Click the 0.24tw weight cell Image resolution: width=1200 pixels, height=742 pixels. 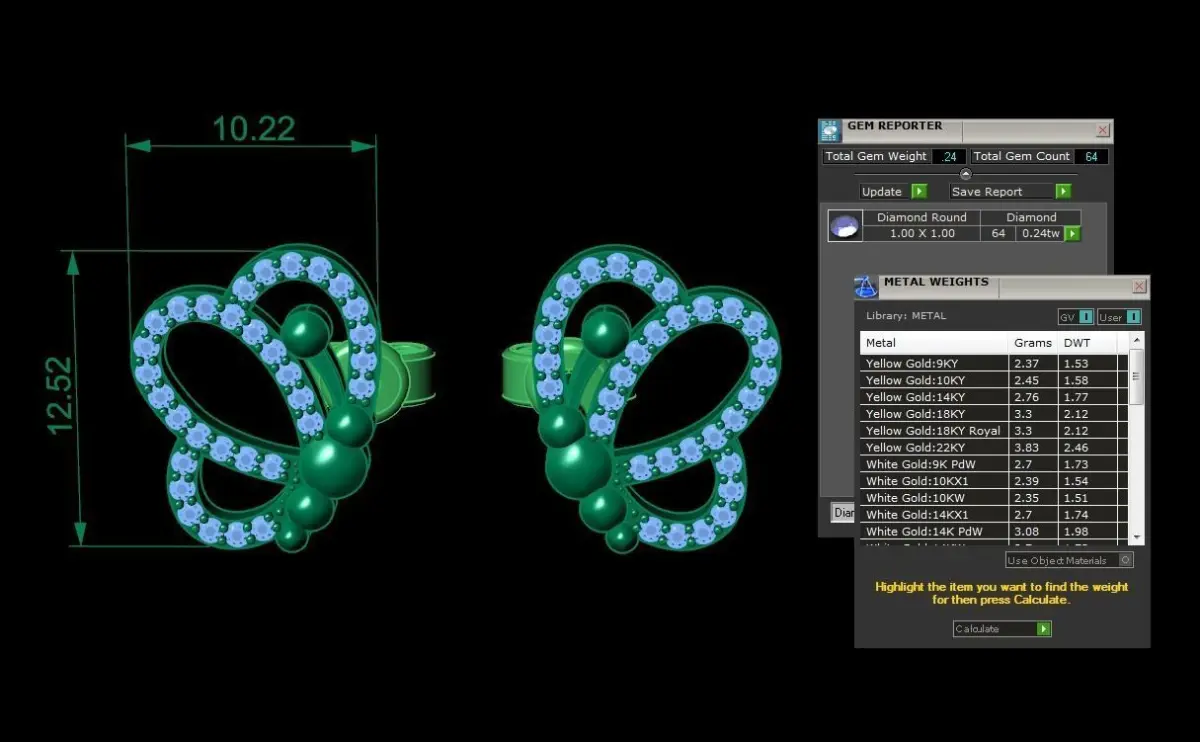[x=1039, y=233]
